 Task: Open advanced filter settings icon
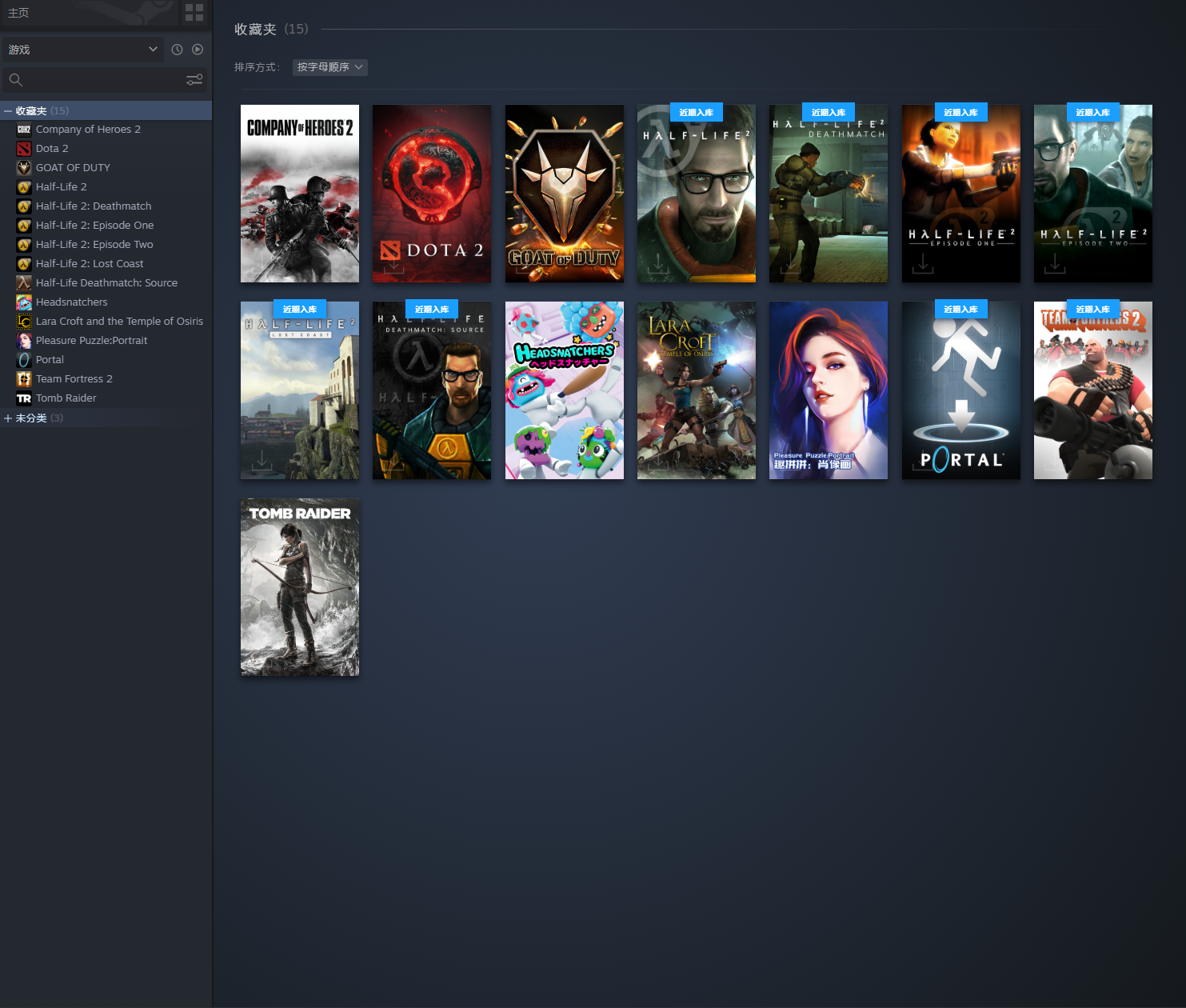pyautogui.click(x=194, y=79)
